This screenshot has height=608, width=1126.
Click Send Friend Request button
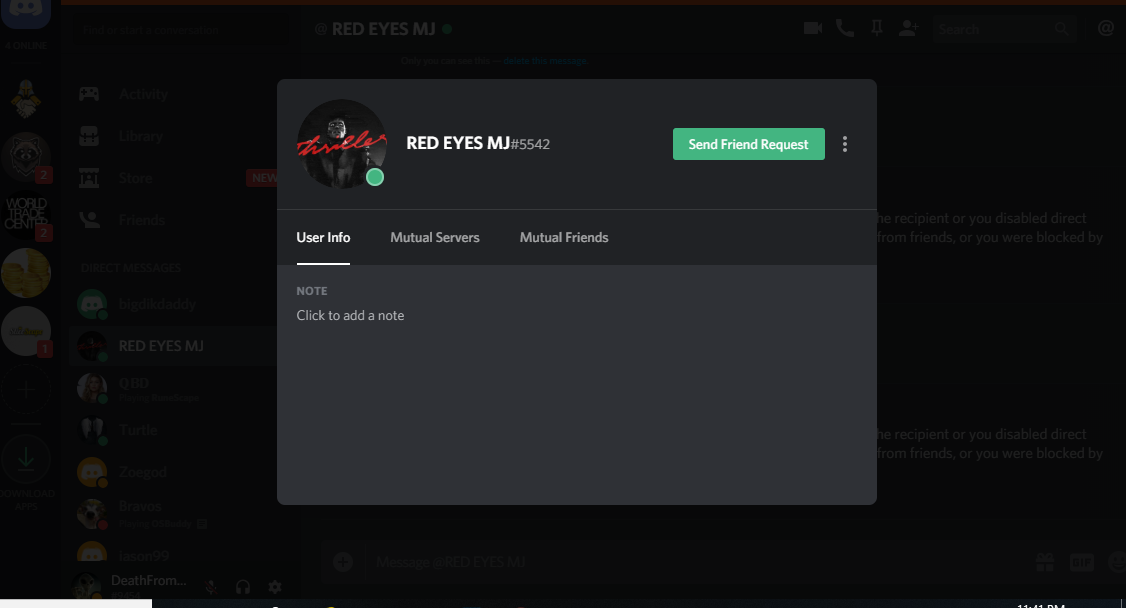[x=748, y=144]
